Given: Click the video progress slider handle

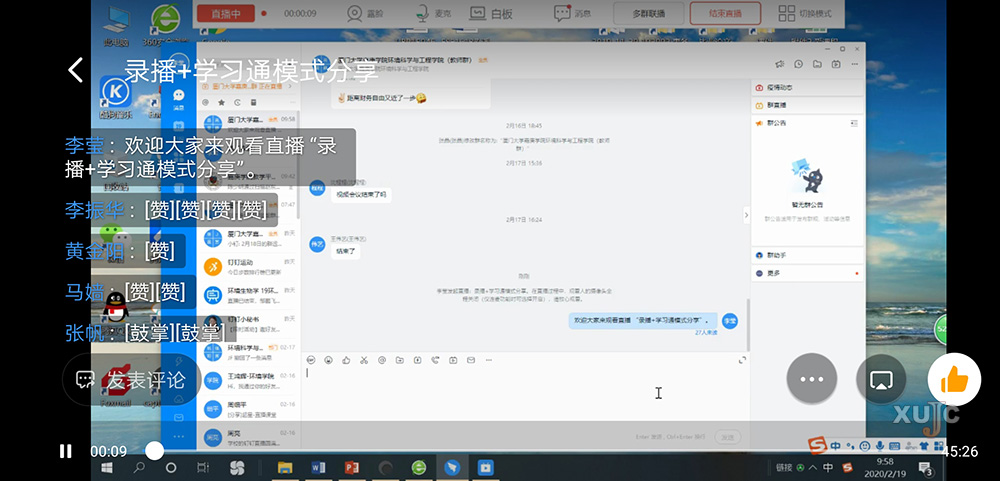Looking at the screenshot, I should pos(154,451).
